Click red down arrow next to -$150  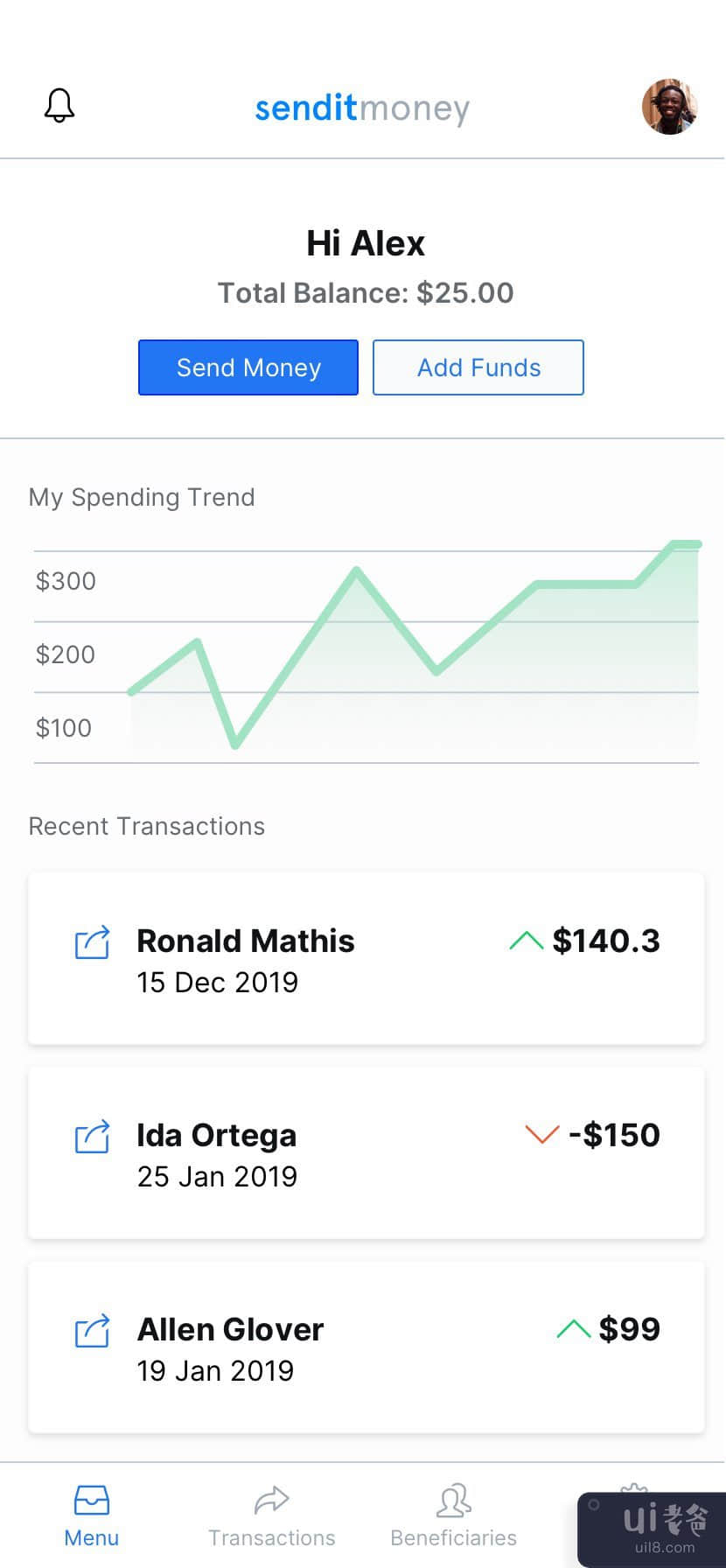(541, 1135)
